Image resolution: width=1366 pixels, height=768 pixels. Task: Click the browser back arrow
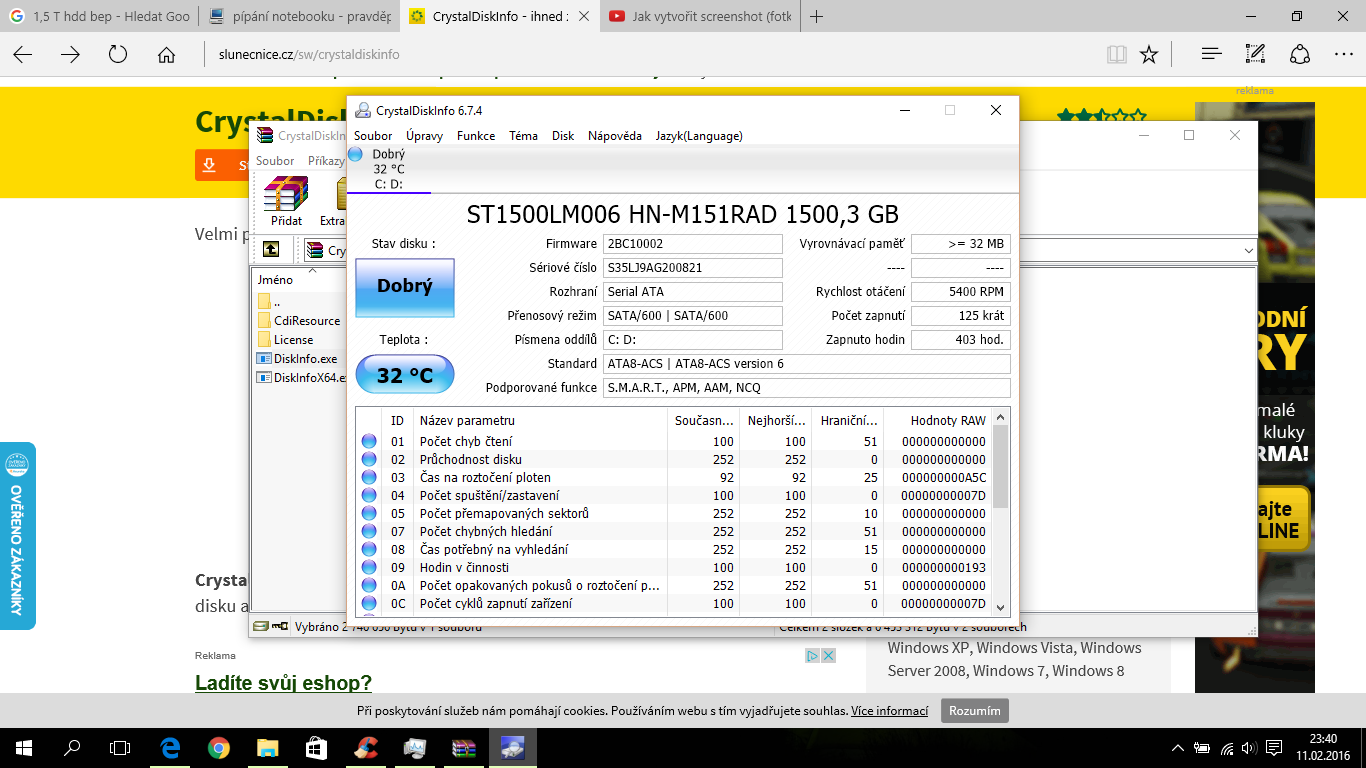[x=22, y=54]
